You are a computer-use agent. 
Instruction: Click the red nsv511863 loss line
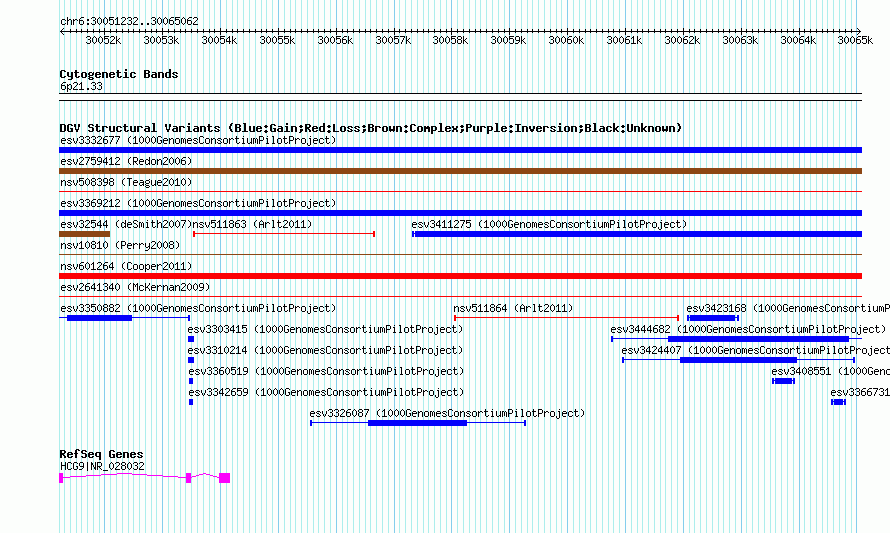click(284, 234)
